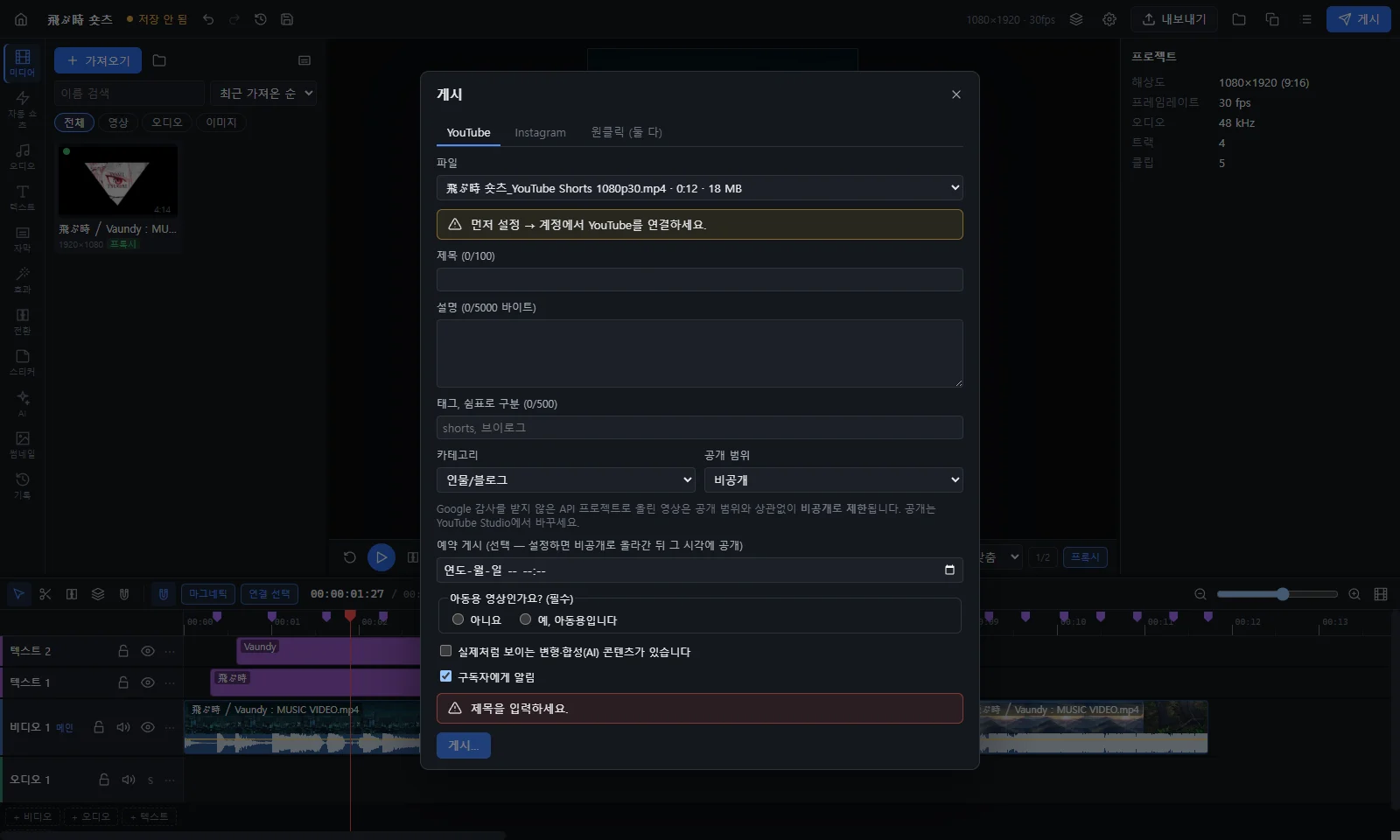Switch to the 원클릭 (둘 다) tab

(626, 133)
